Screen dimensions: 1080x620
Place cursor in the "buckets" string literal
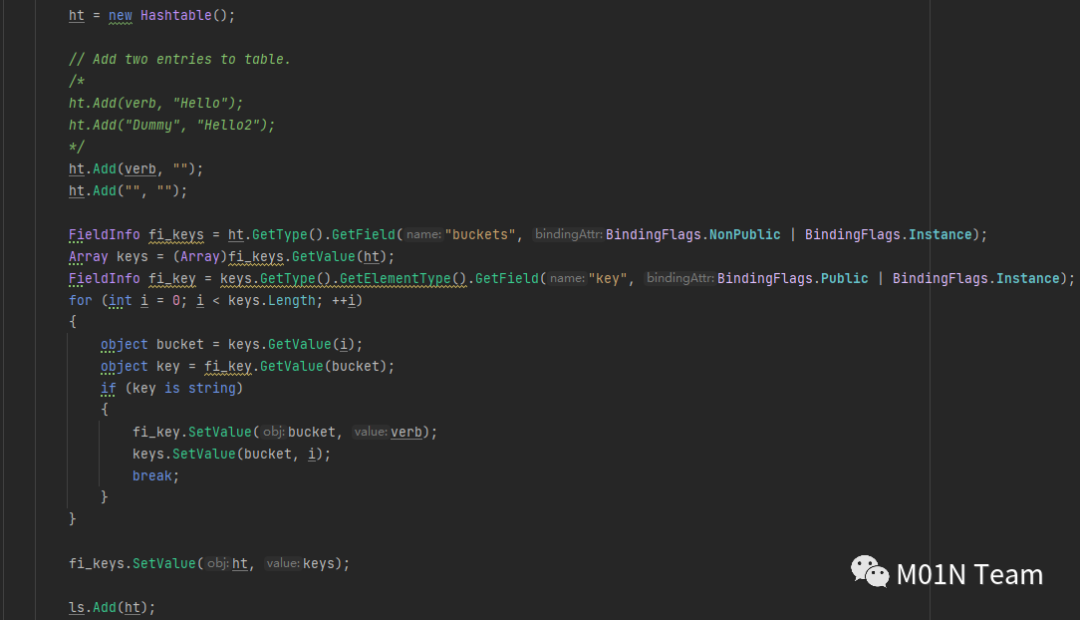(483, 234)
